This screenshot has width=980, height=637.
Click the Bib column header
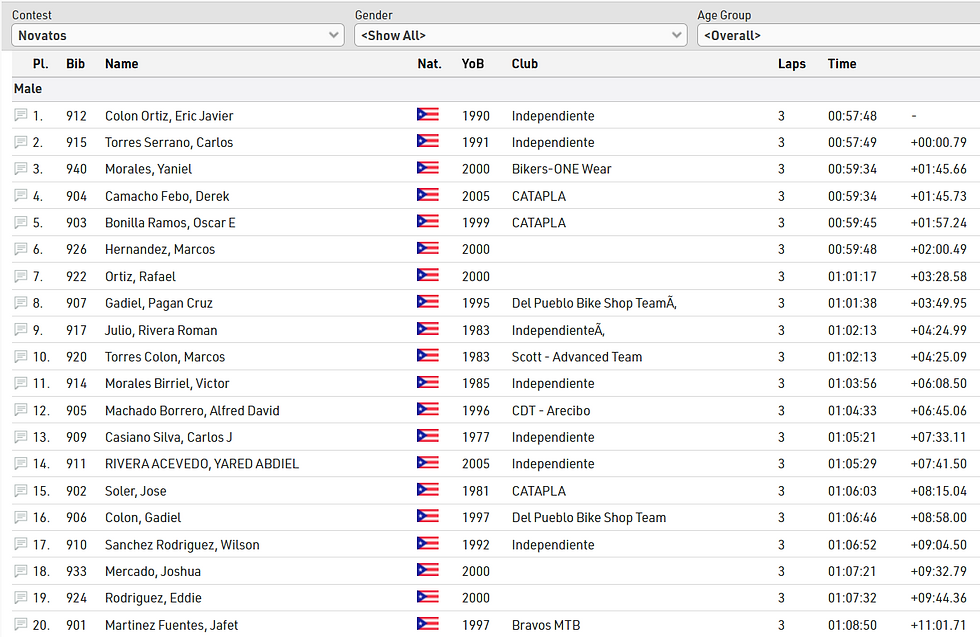[x=76, y=64]
